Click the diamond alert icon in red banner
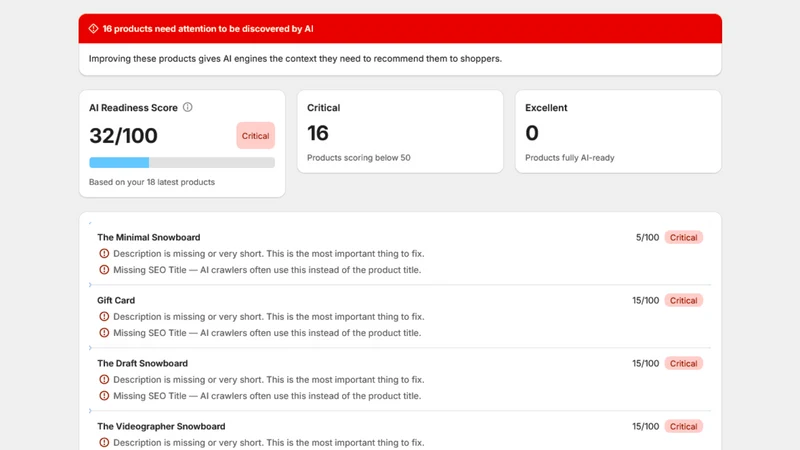The width and height of the screenshot is (800, 450). point(93,29)
